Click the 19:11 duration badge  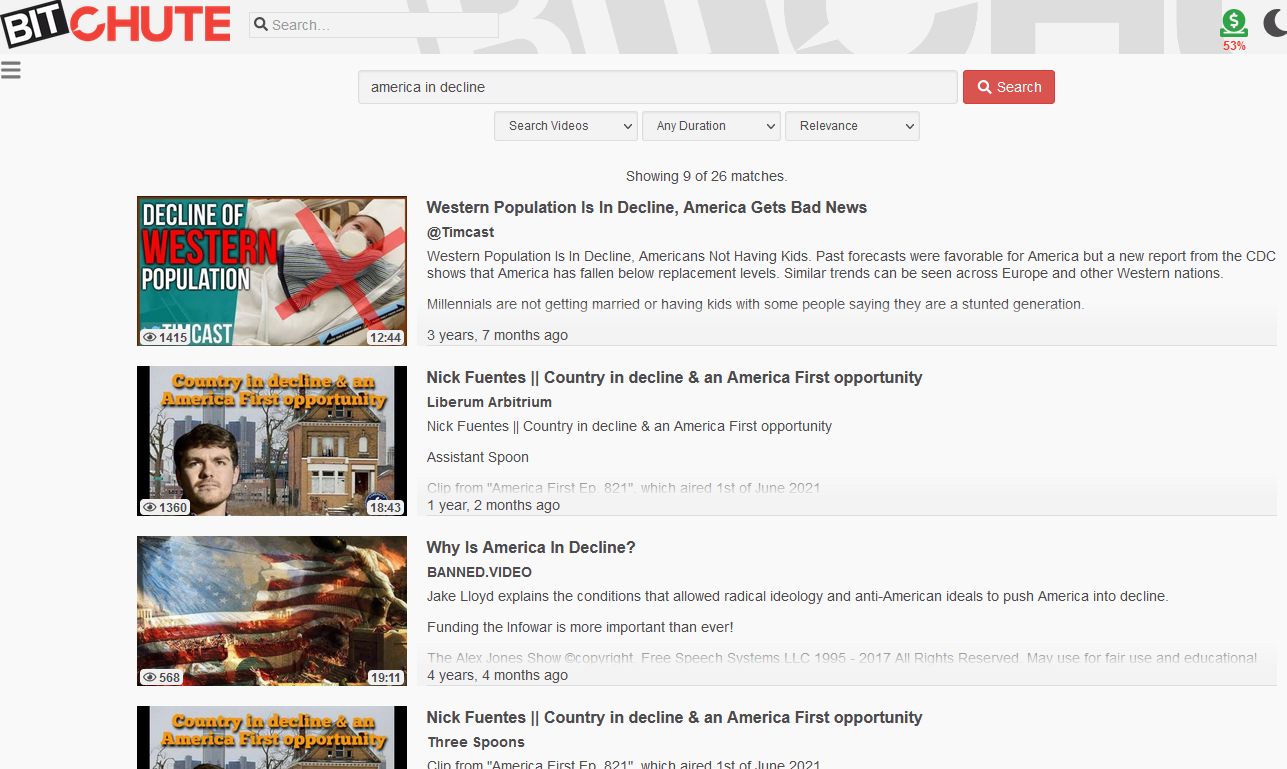coord(385,677)
